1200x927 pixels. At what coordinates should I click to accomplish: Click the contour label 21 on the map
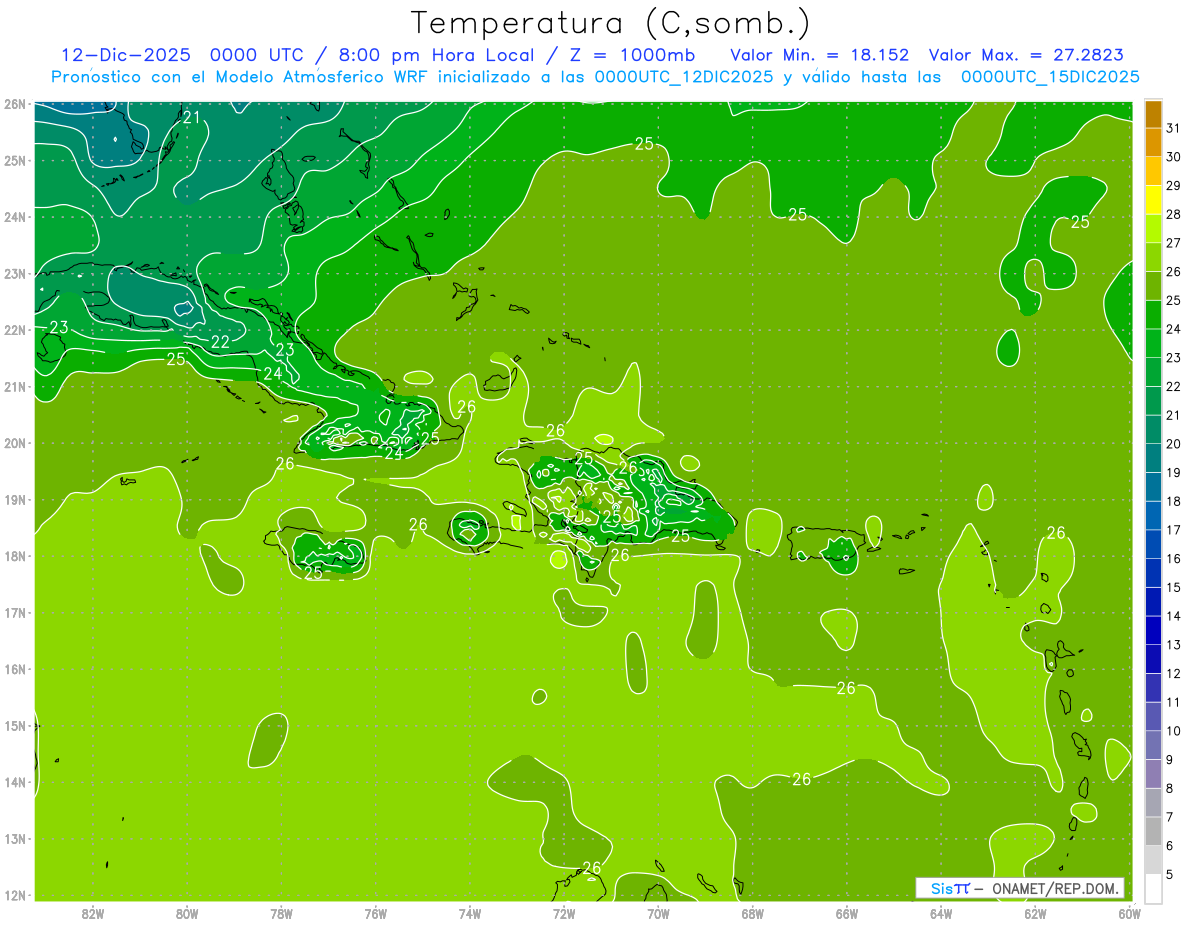[191, 118]
